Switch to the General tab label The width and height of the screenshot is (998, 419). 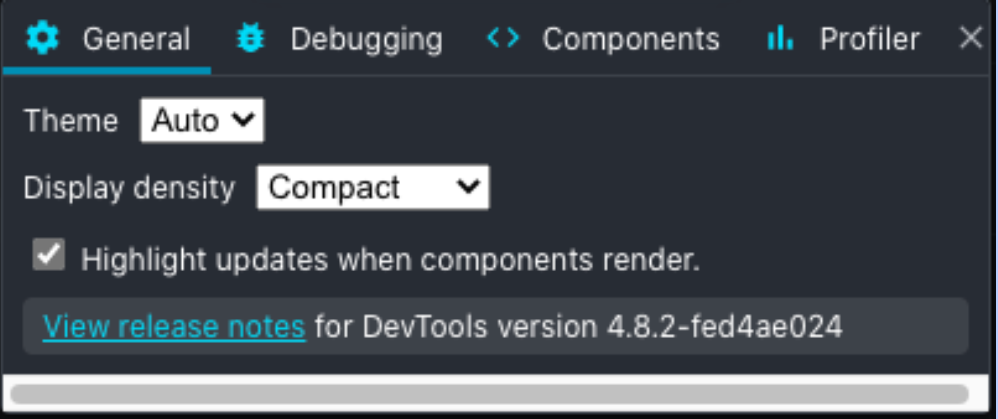tap(136, 39)
